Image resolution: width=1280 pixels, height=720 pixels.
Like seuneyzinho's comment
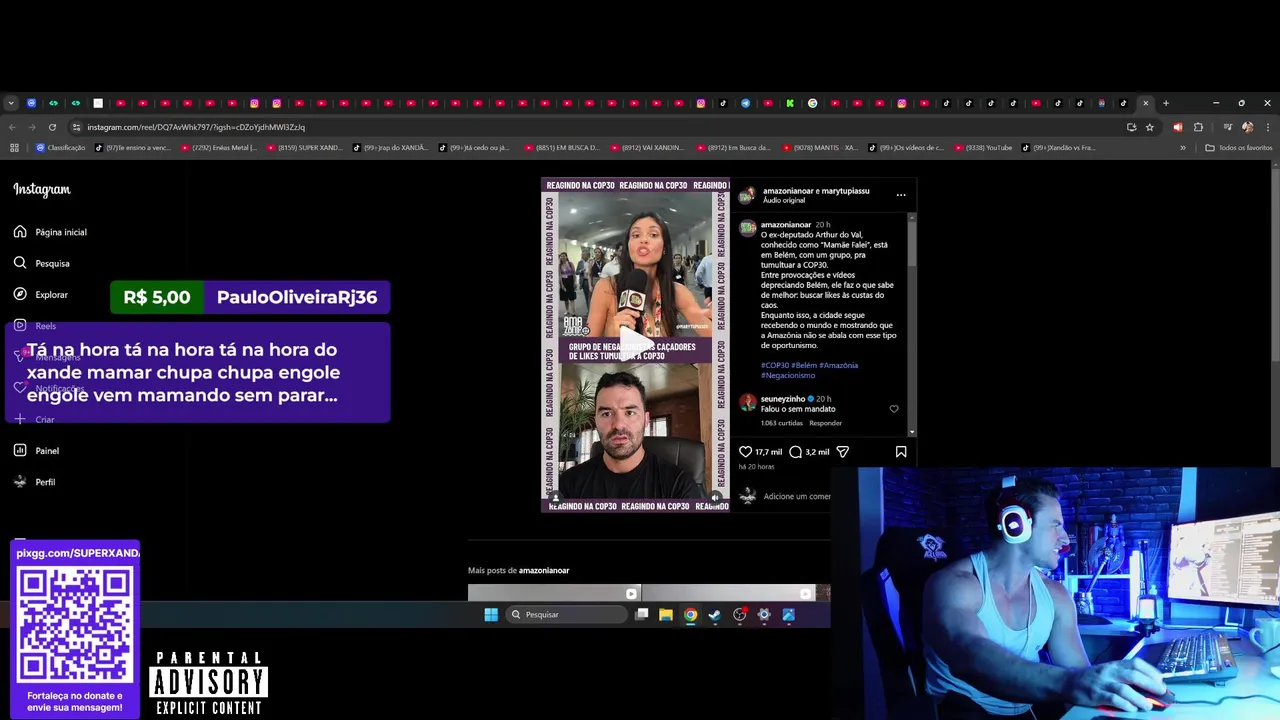coord(894,409)
